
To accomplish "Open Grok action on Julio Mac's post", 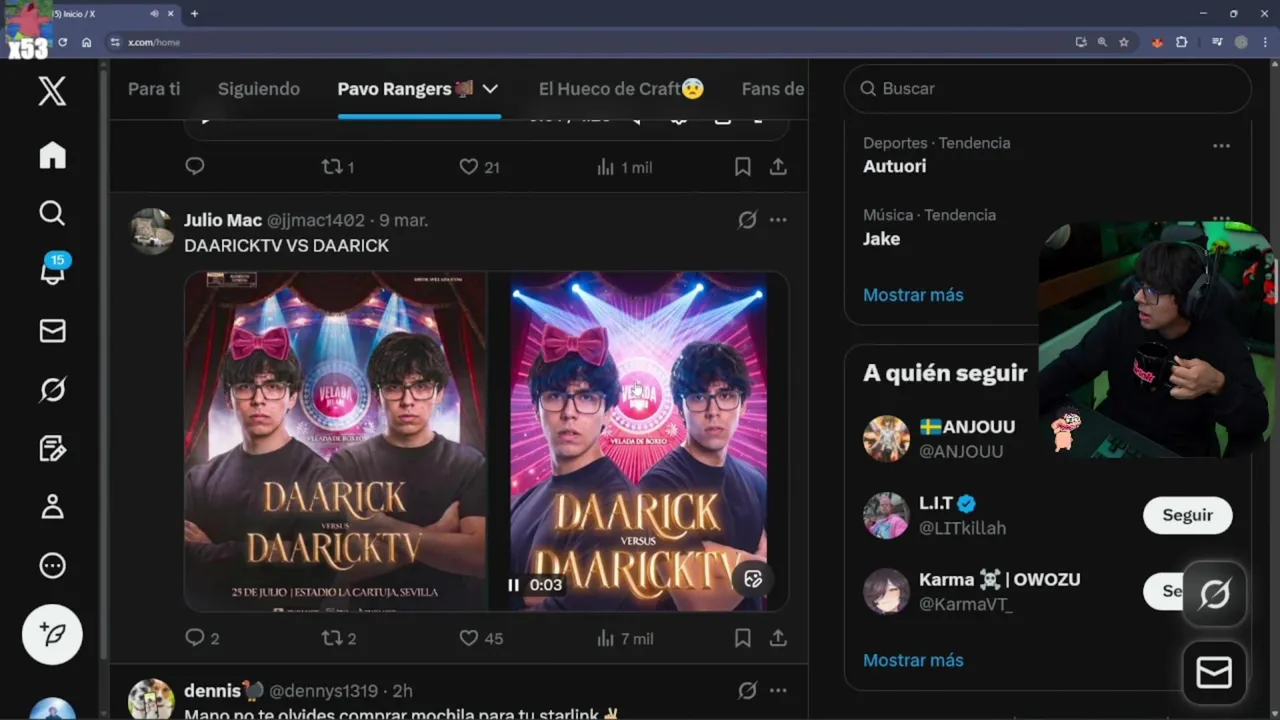I will click(x=747, y=220).
